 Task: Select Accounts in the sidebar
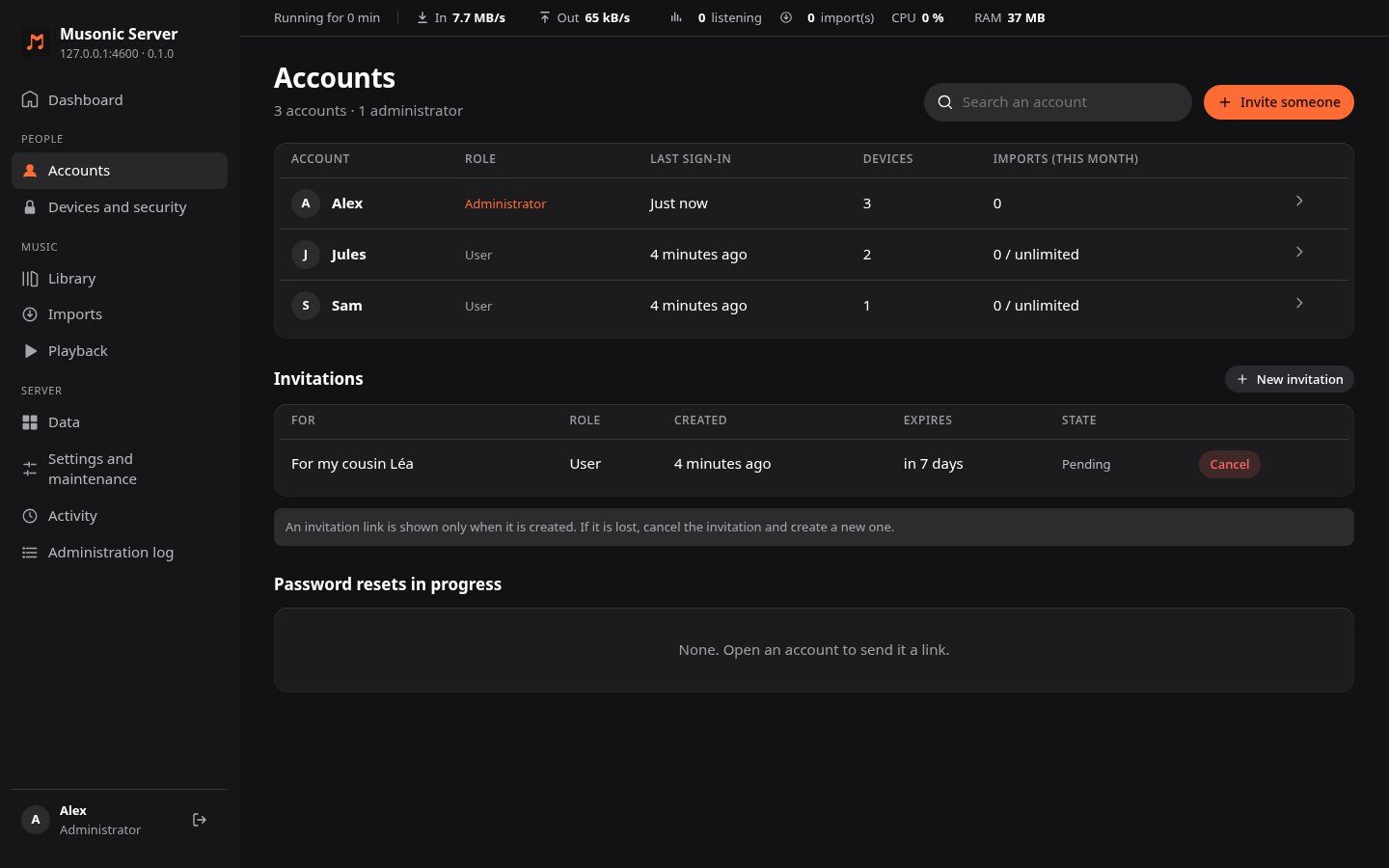pos(120,171)
